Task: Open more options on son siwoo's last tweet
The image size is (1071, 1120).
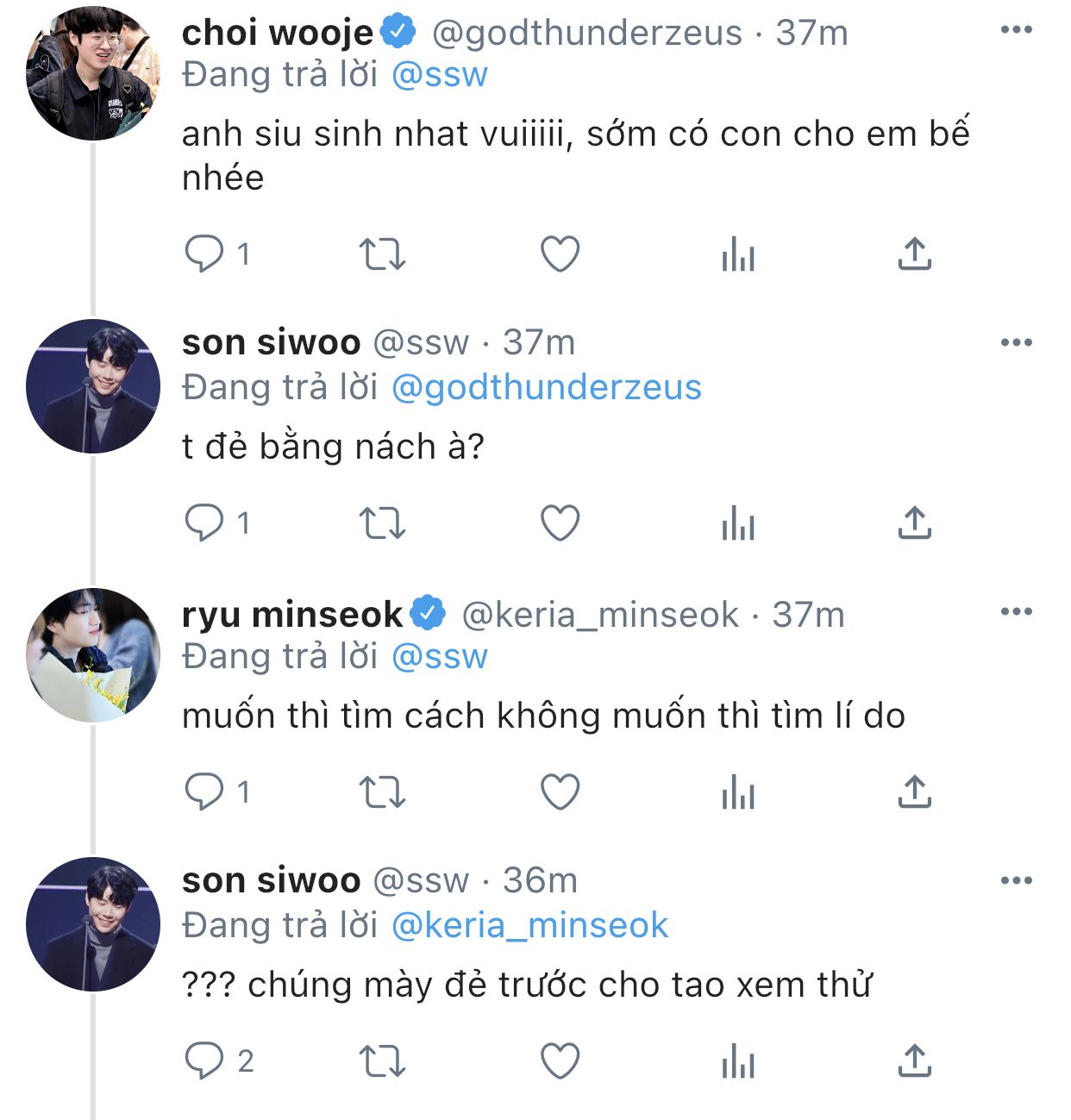Action: (x=1016, y=880)
